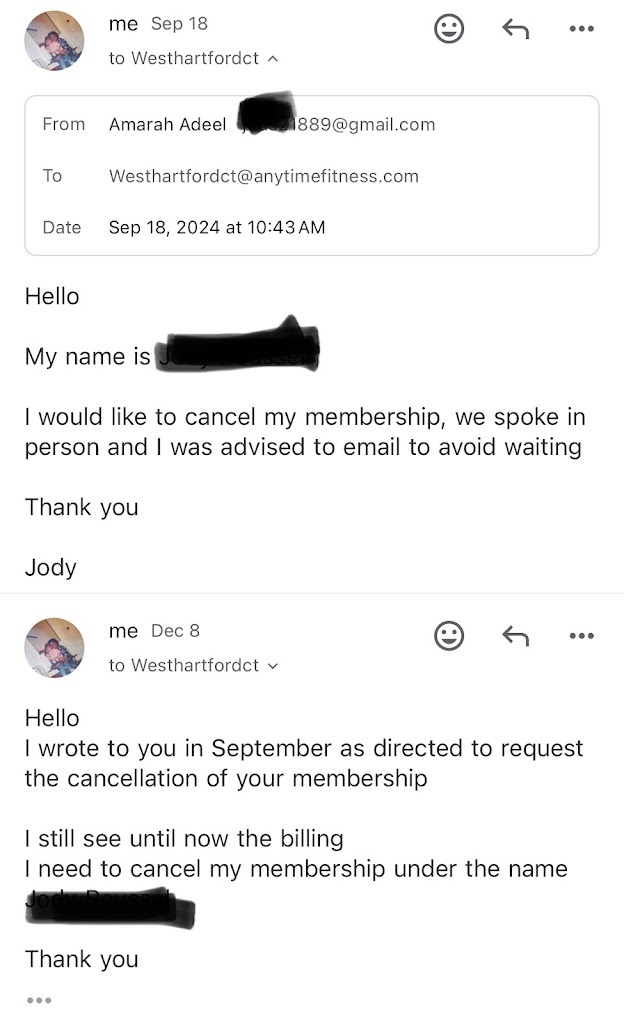Show trimmed content ellipsis at bottom
Screen dimensions: 624x1024
pos(38,999)
